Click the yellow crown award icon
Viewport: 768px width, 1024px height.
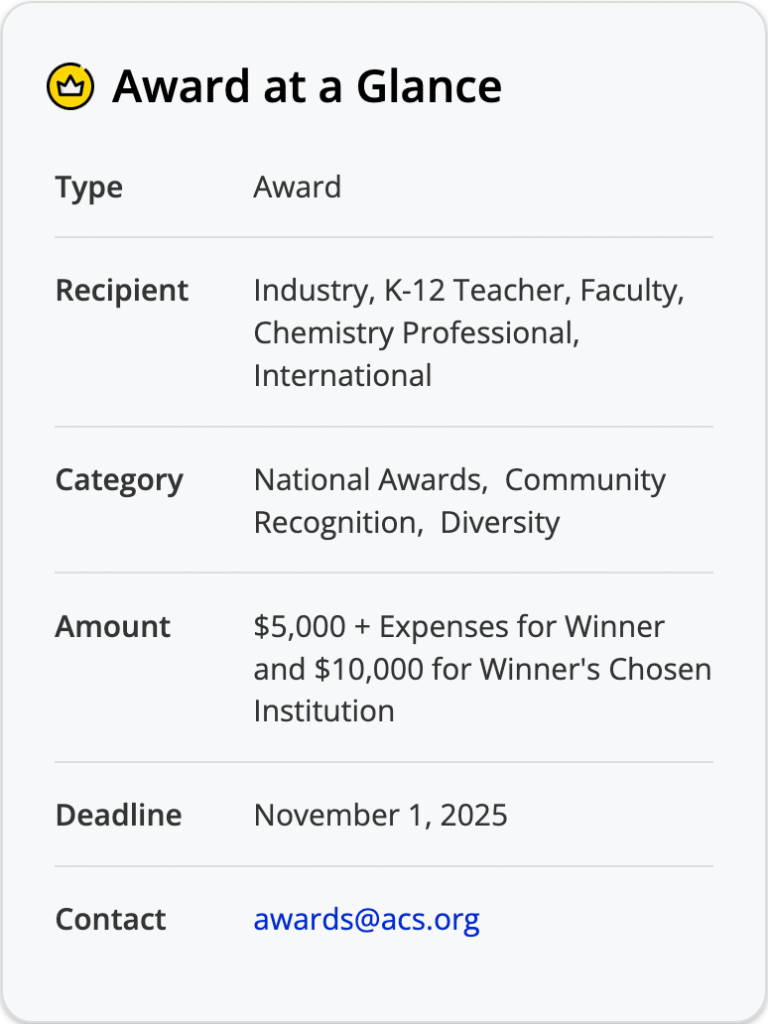pyautogui.click(x=70, y=87)
